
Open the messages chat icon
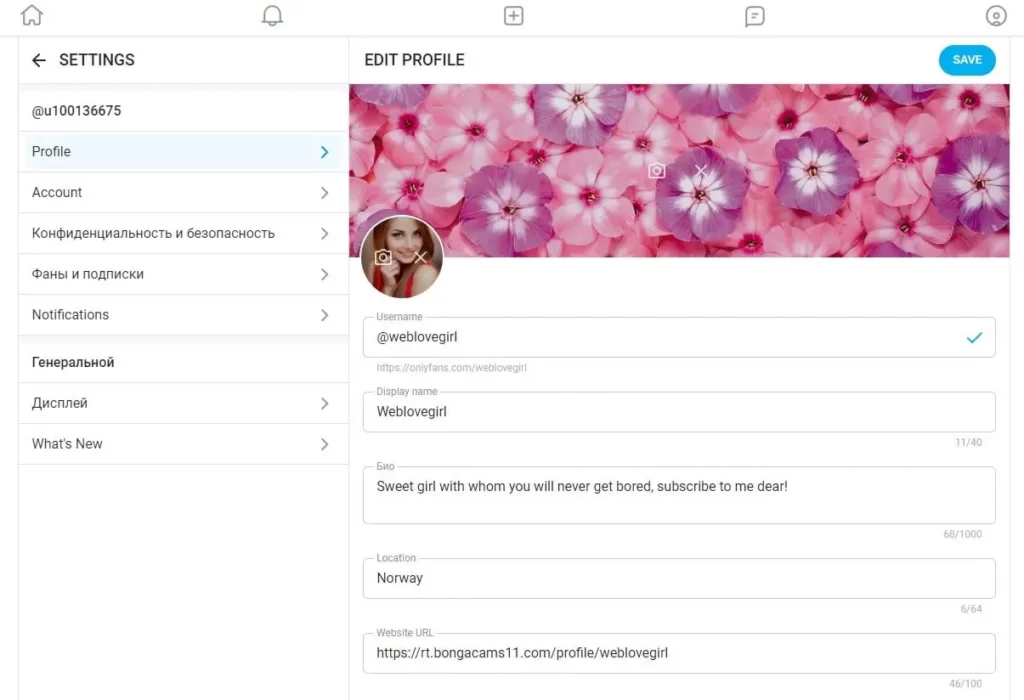[x=755, y=16]
